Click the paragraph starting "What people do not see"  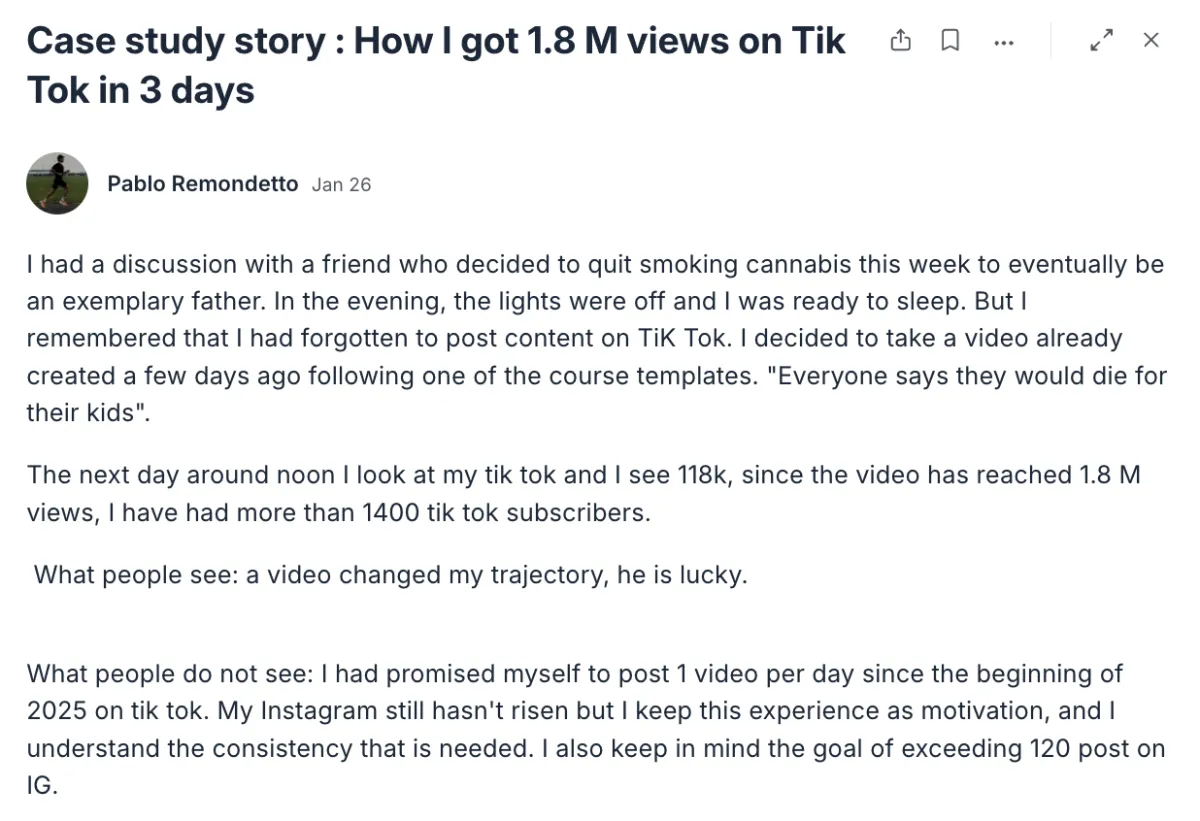coord(595,728)
